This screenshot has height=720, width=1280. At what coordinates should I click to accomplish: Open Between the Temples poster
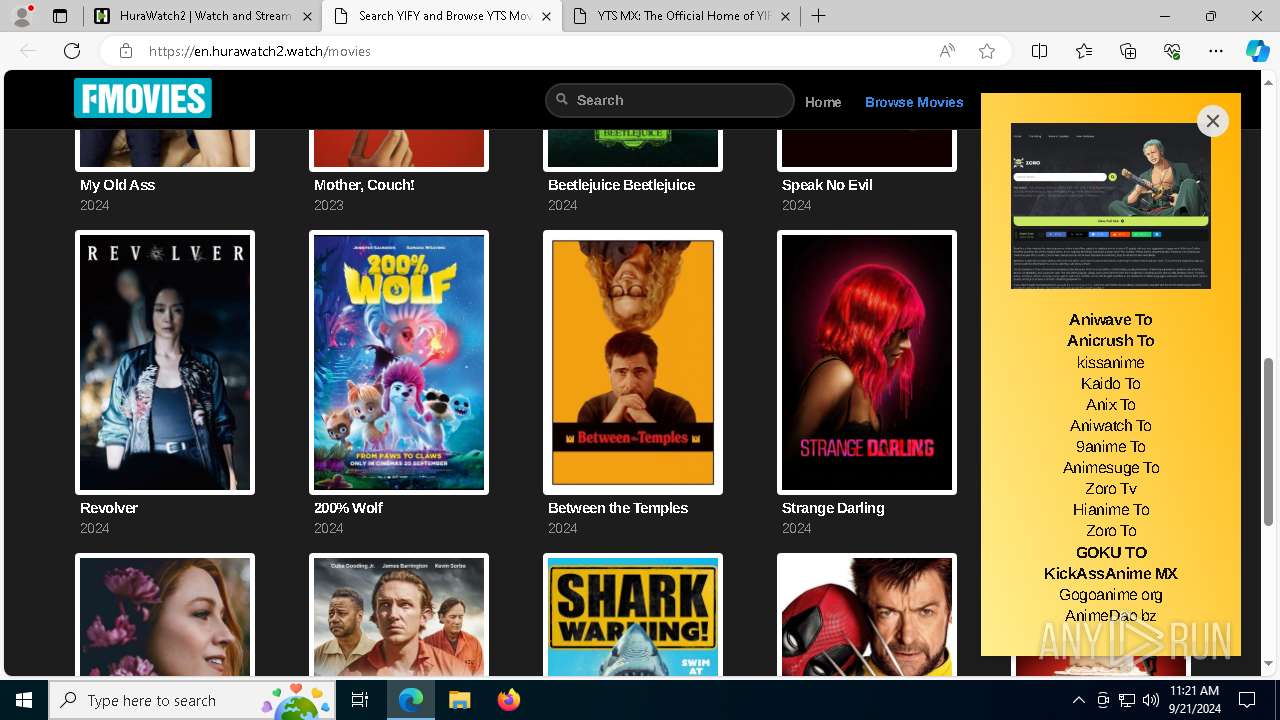[x=633, y=362]
